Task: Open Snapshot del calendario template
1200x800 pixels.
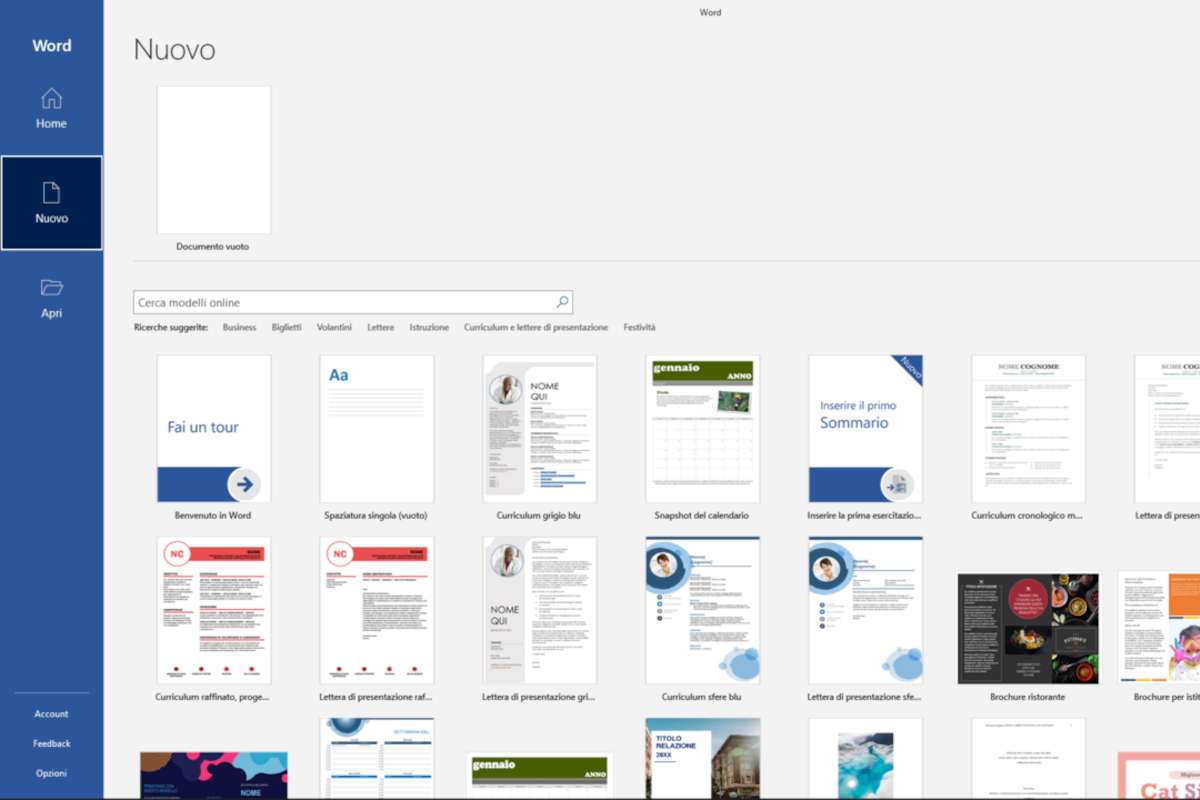Action: 703,429
